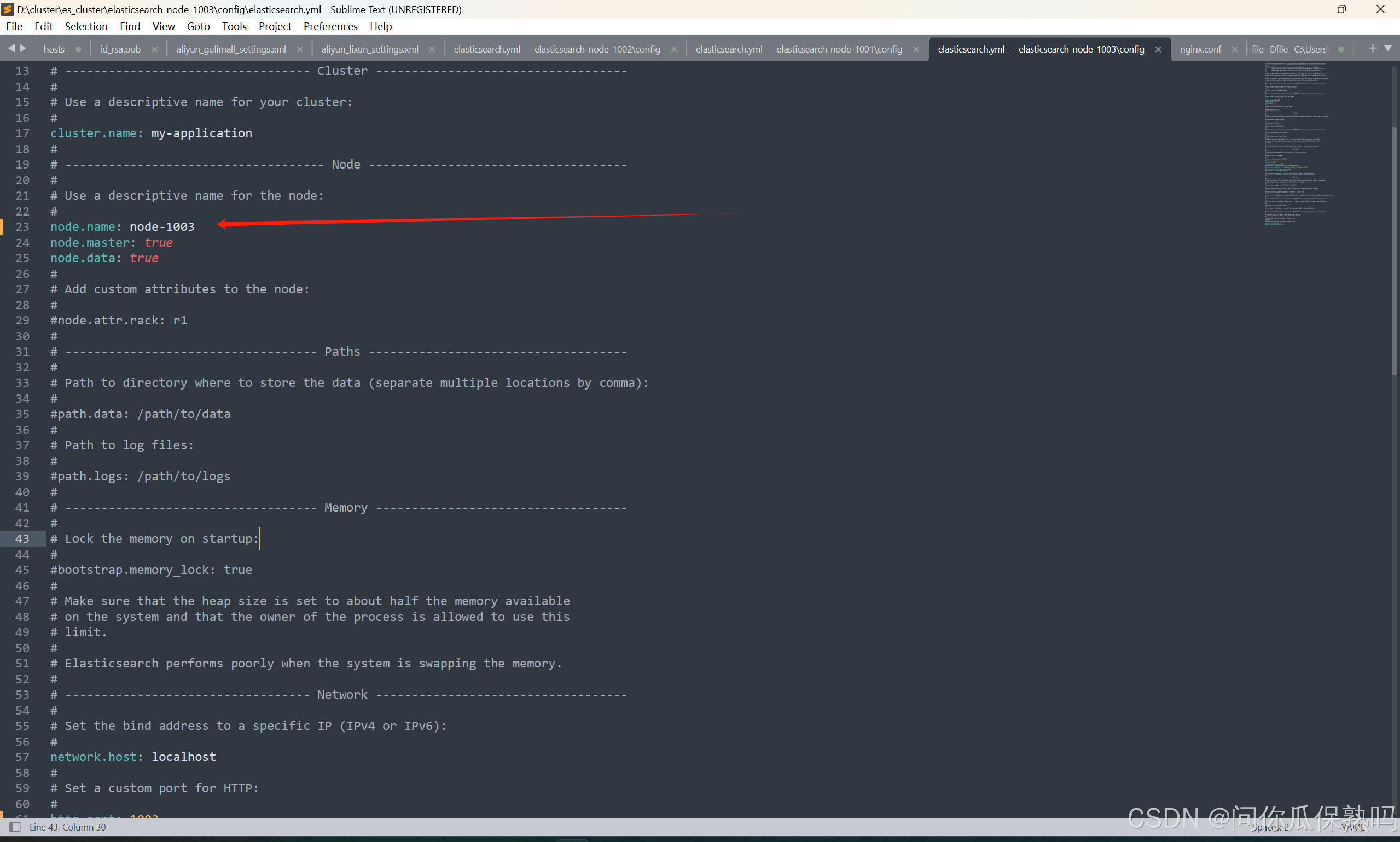This screenshot has width=1400, height=842.
Task: Open the Goto menu
Action: click(x=198, y=26)
